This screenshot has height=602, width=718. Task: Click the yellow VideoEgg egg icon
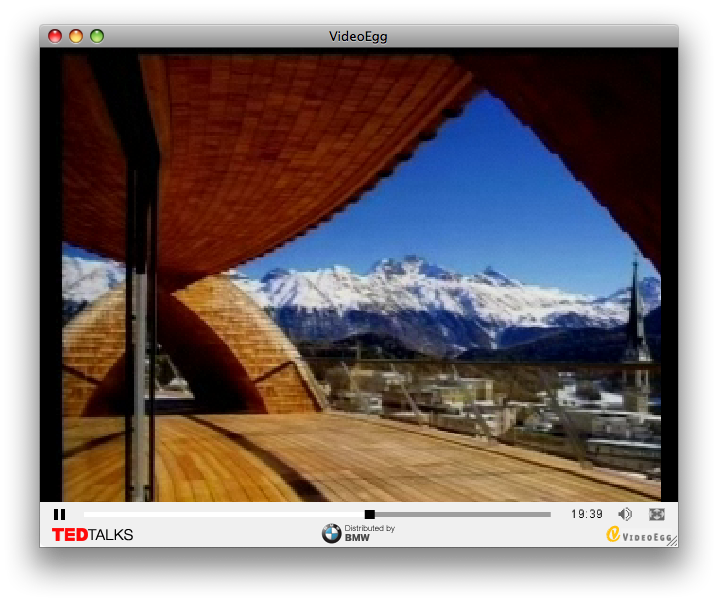pyautogui.click(x=613, y=534)
